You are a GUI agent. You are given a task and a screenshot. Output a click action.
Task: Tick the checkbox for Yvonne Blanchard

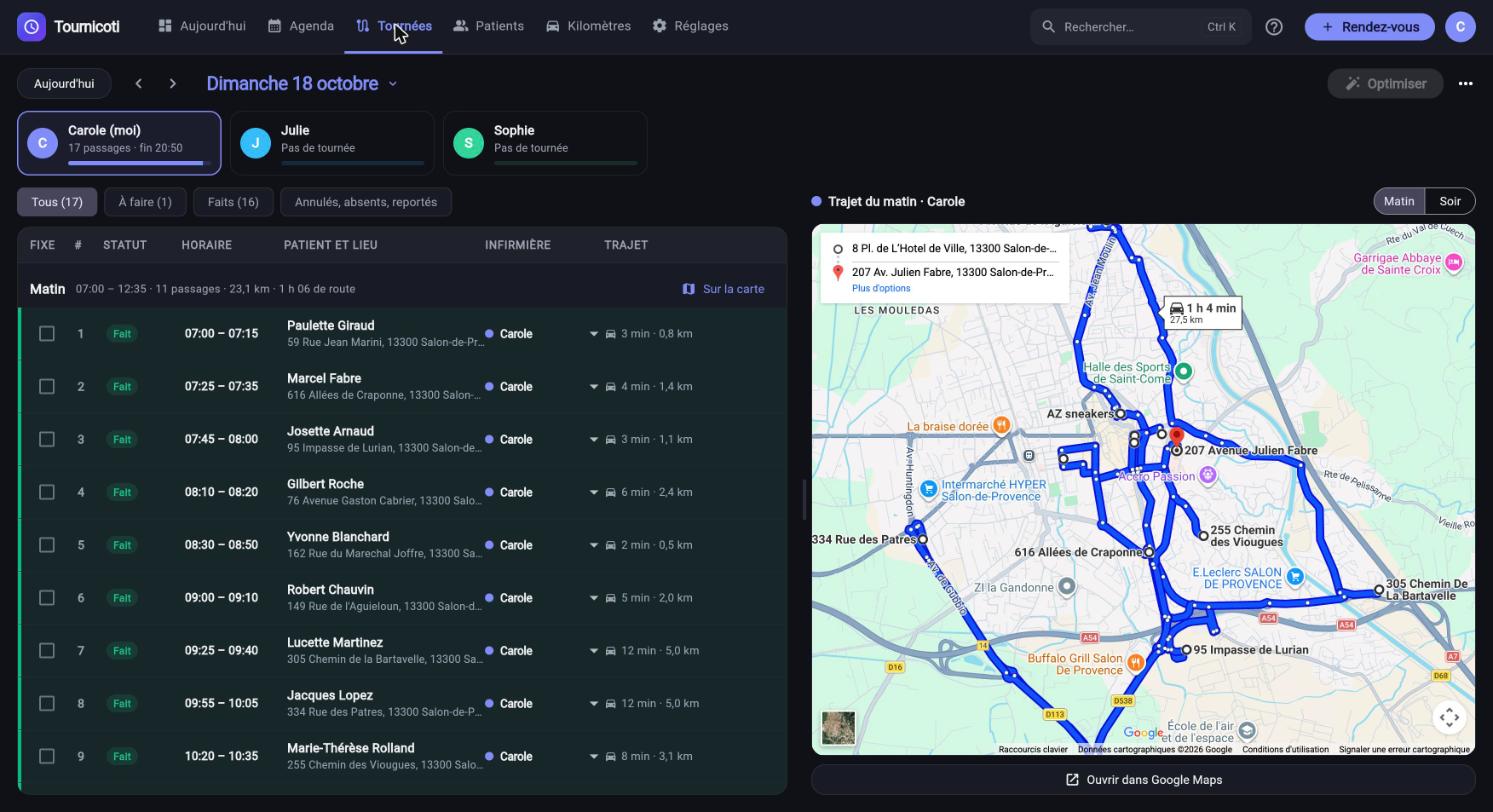tap(47, 546)
